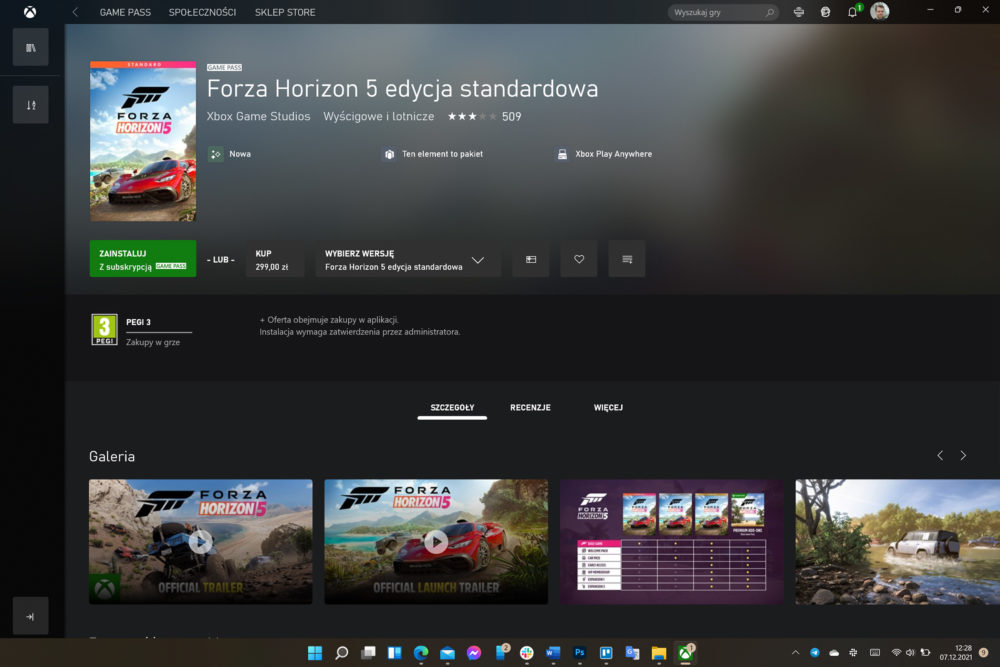Go back with the title bar arrow
This screenshot has height=667, width=1000.
(75, 12)
